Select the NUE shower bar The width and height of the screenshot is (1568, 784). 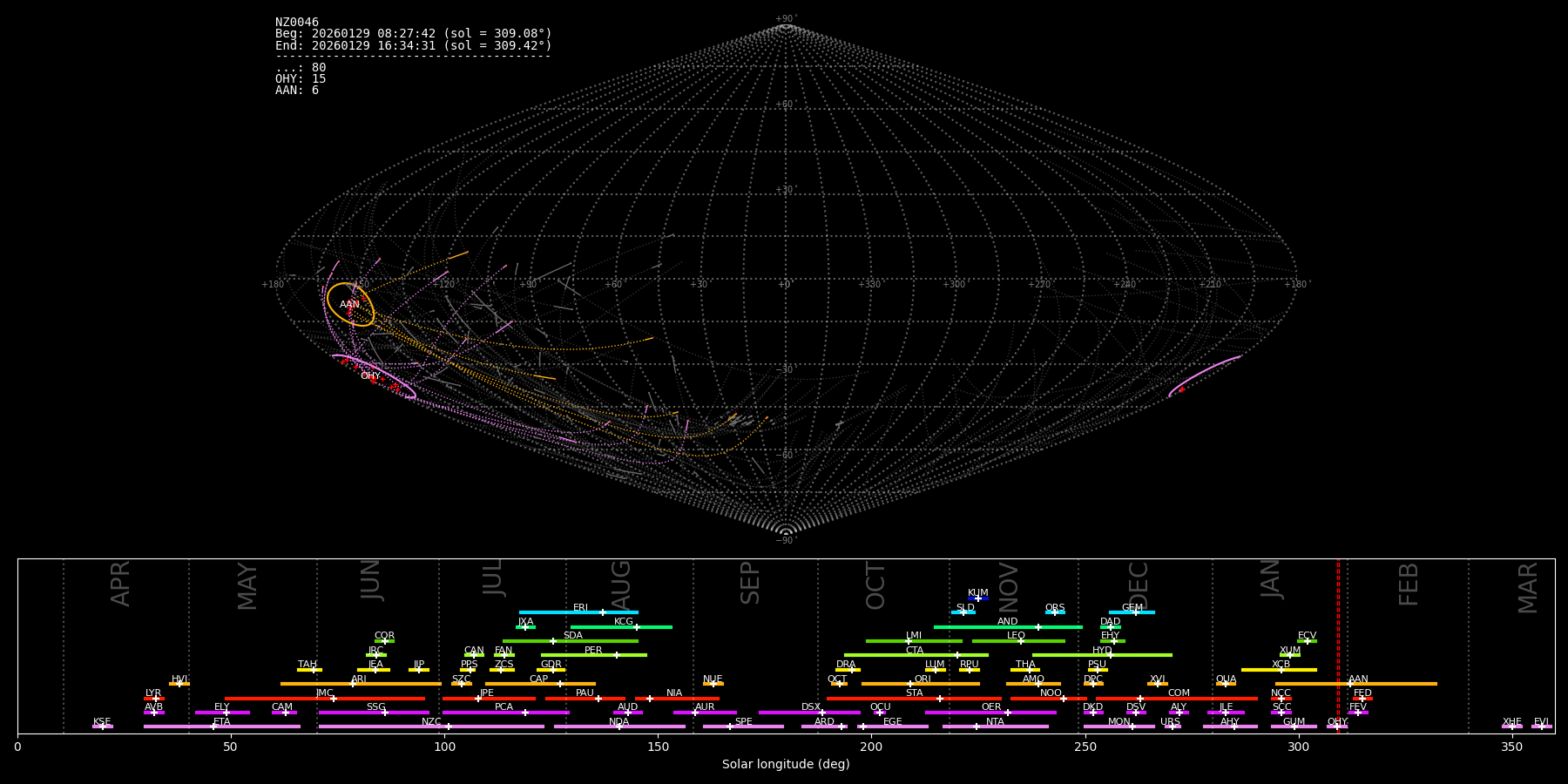713,684
